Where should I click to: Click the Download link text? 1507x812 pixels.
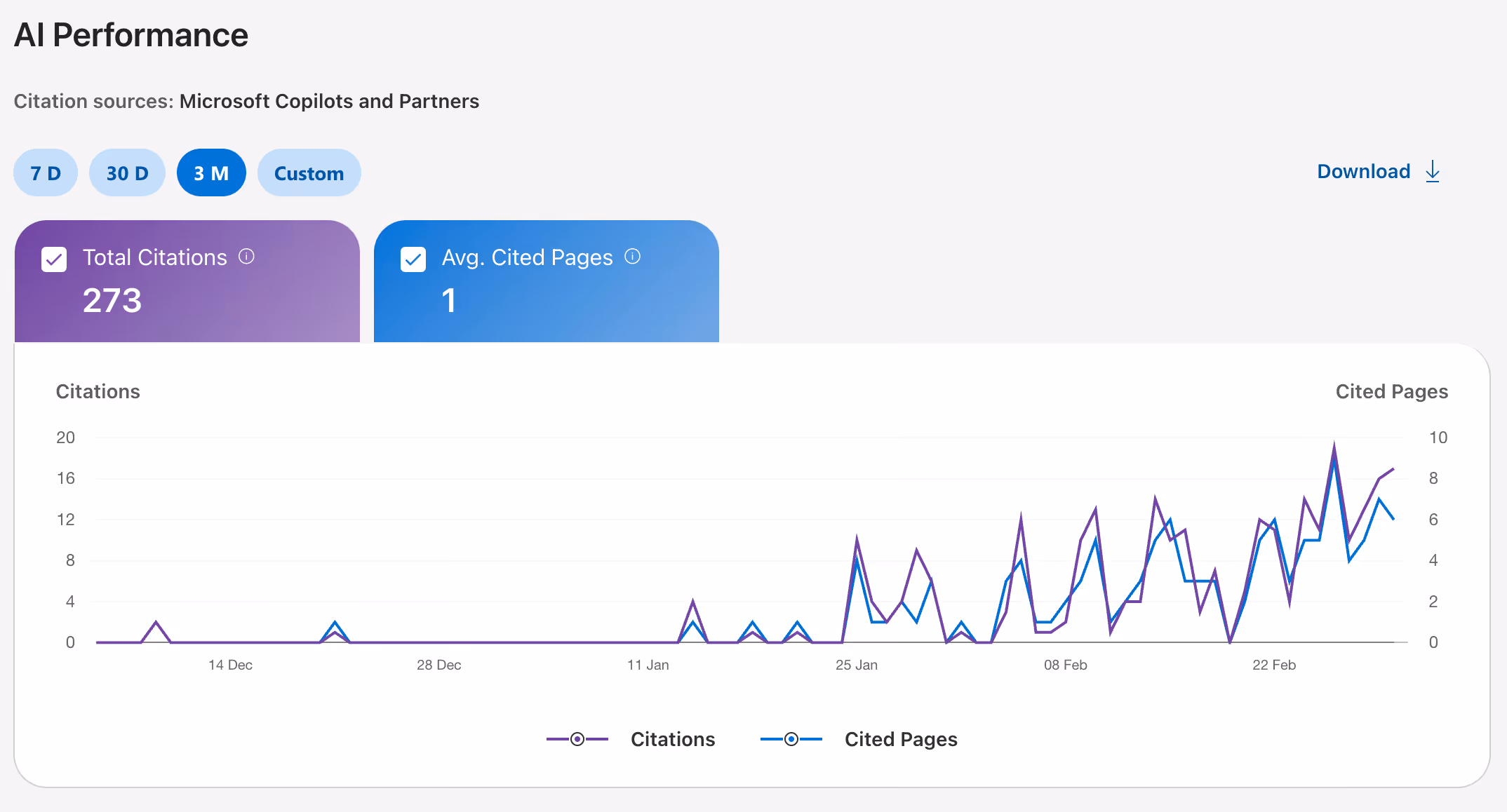click(1363, 172)
